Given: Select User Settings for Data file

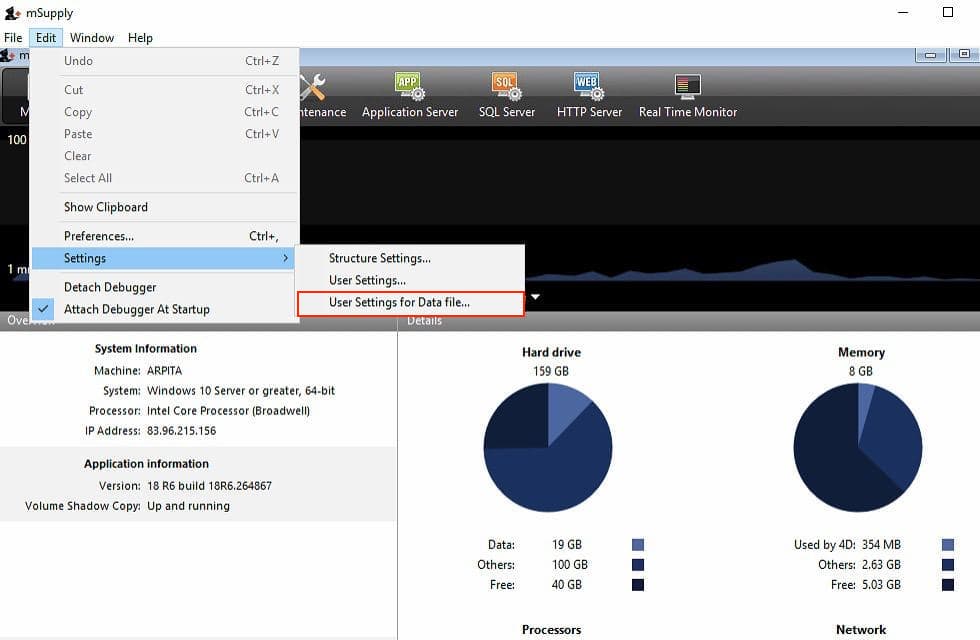Looking at the screenshot, I should tap(399, 302).
